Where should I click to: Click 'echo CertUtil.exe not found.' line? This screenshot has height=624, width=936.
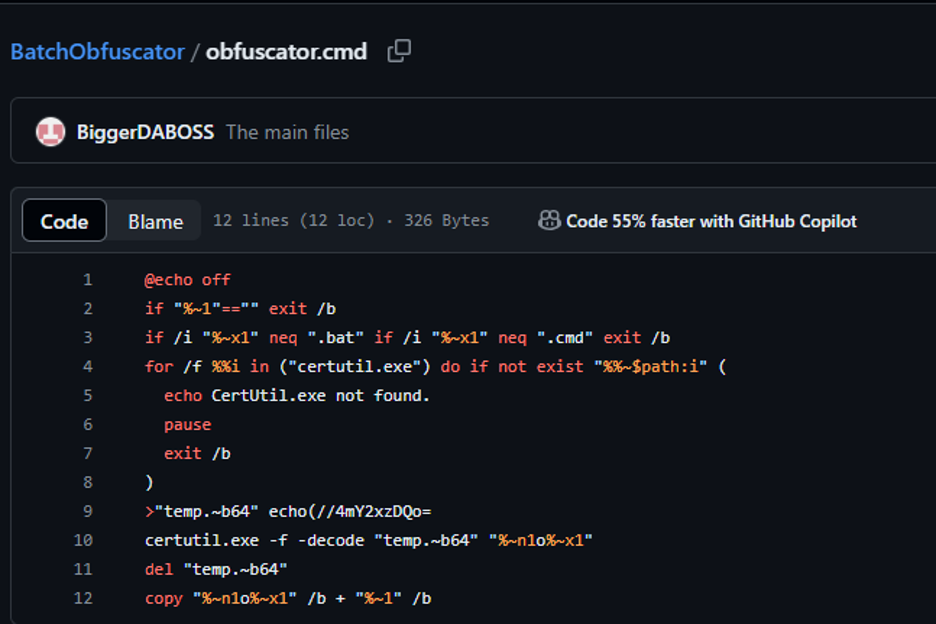(x=297, y=395)
